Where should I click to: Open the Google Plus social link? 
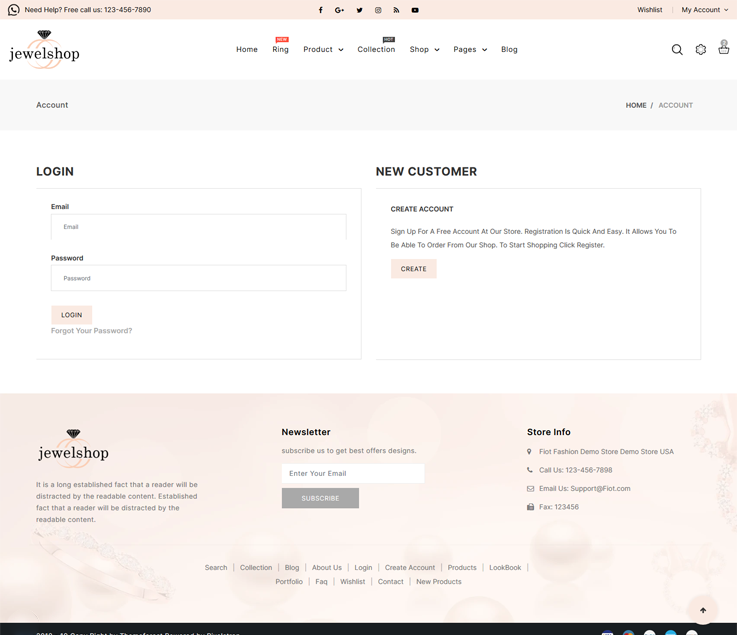tap(339, 10)
